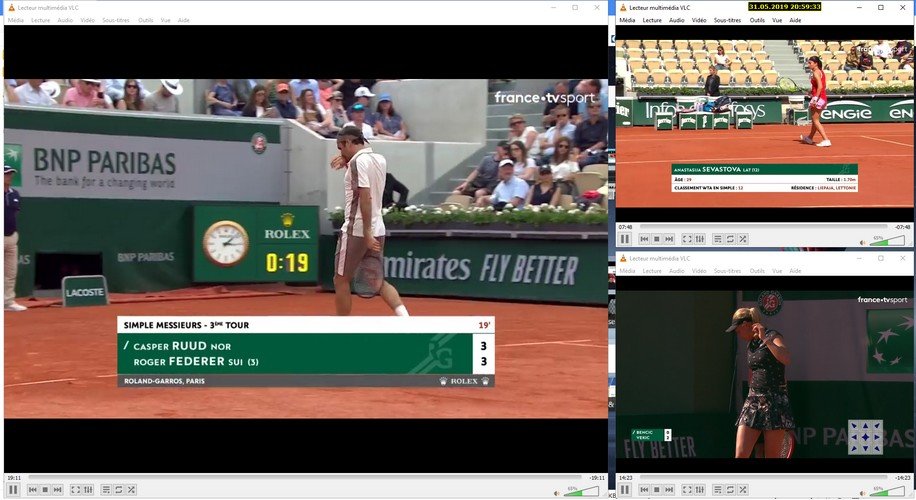916x500 pixels.
Task: Go to next media in Sevastova window
Action: point(669,238)
